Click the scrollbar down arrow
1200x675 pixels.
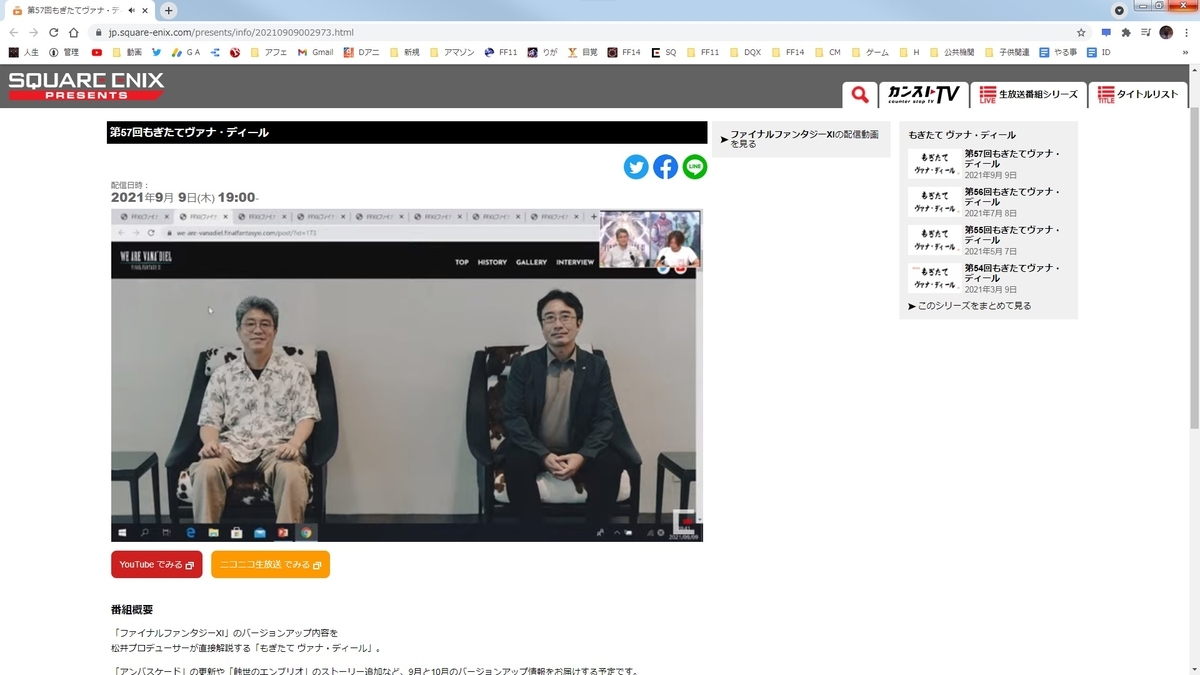tap(1194, 668)
